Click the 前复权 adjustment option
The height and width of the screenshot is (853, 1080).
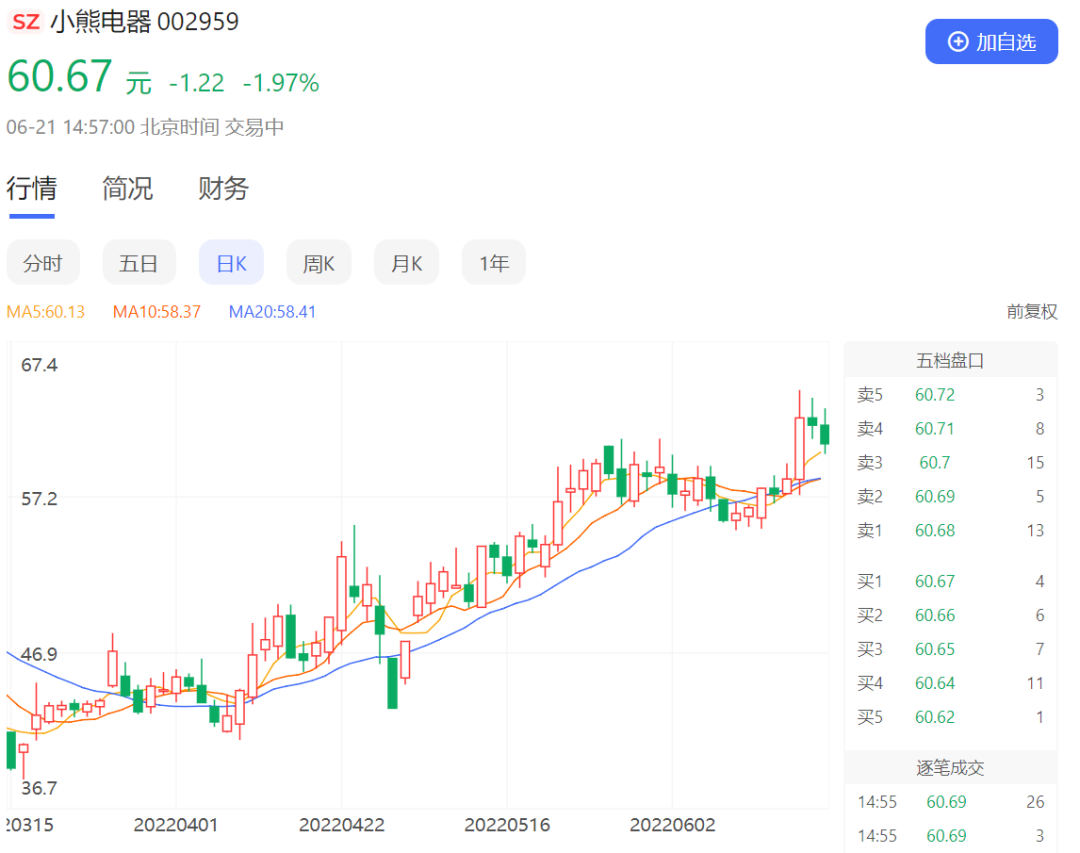point(1031,311)
